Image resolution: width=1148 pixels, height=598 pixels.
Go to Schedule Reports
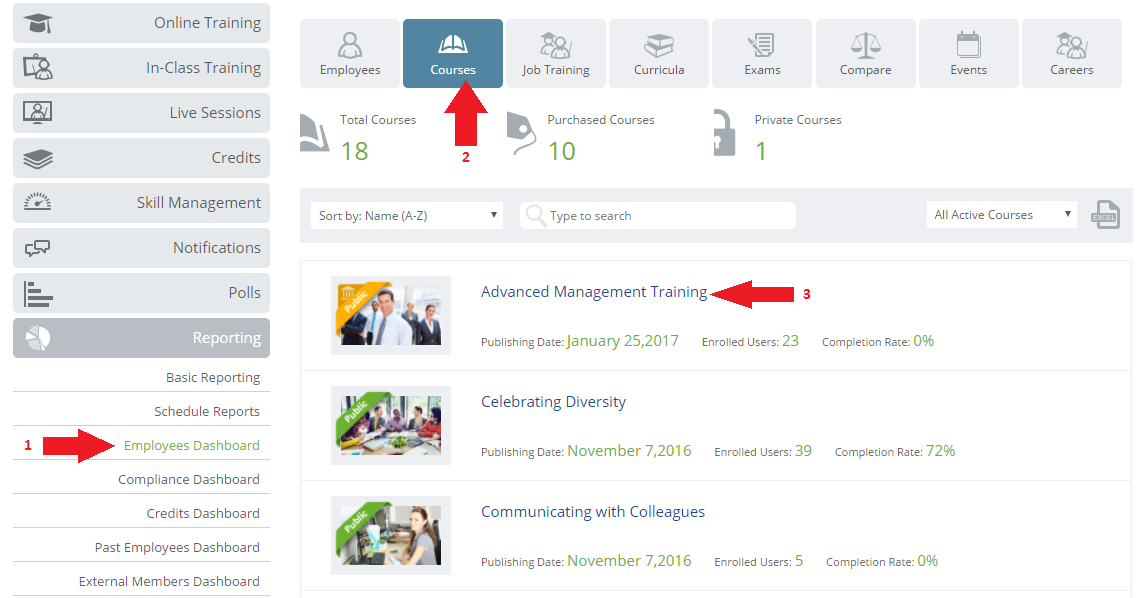(207, 411)
